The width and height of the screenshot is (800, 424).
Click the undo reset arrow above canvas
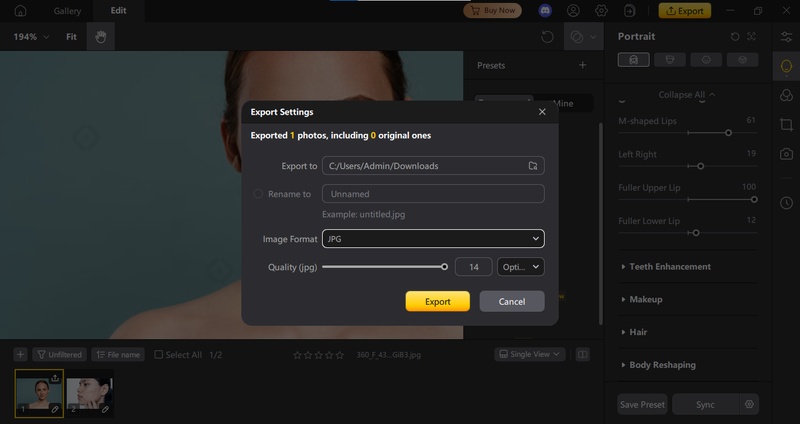(x=547, y=37)
